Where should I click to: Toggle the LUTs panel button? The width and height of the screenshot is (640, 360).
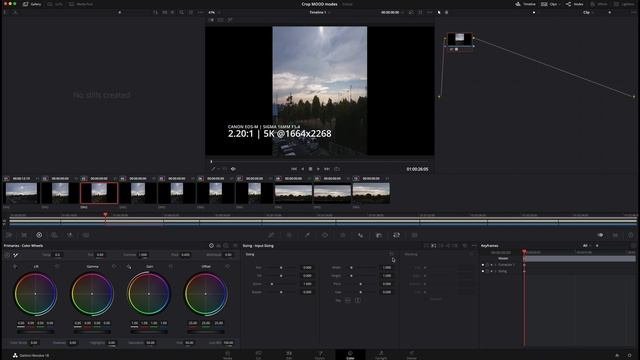point(55,4)
